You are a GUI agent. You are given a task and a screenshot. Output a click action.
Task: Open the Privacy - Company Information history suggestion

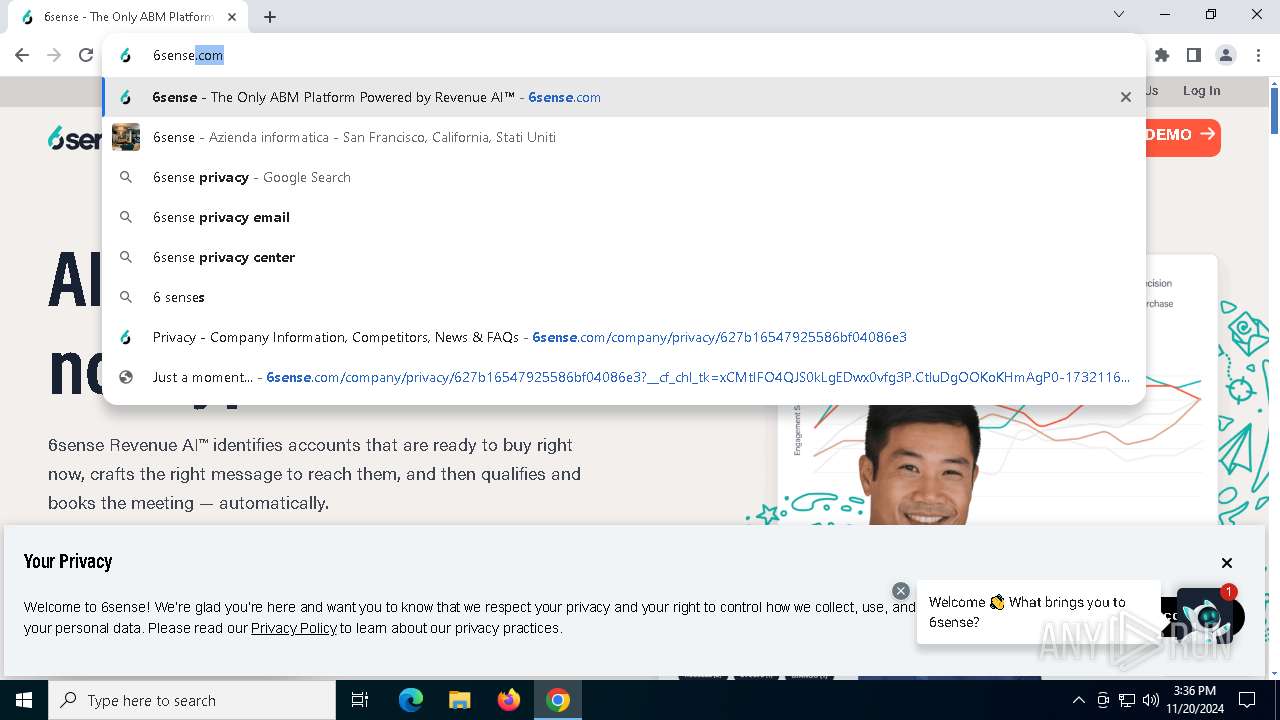(x=624, y=337)
